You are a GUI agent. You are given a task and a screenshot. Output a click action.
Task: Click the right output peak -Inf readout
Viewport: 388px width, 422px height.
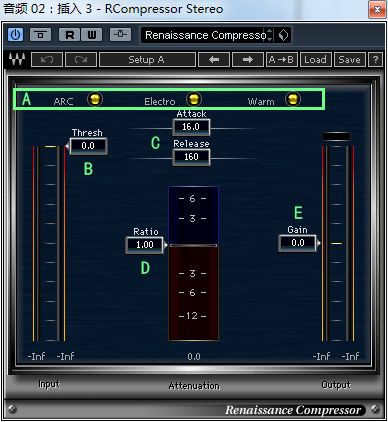point(351,356)
